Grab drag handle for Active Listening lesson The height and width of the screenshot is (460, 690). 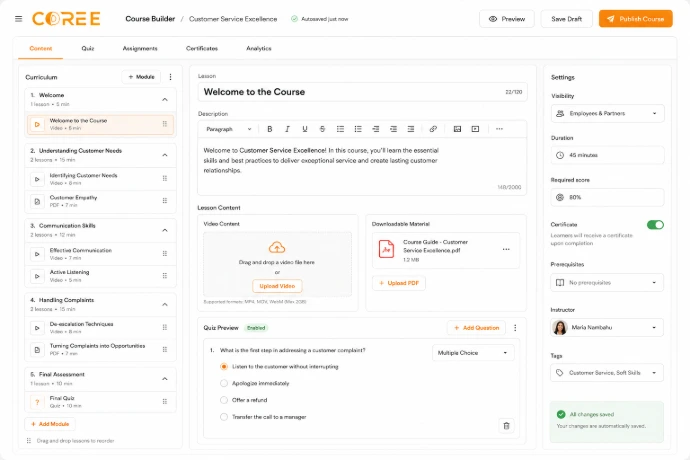[x=165, y=276]
